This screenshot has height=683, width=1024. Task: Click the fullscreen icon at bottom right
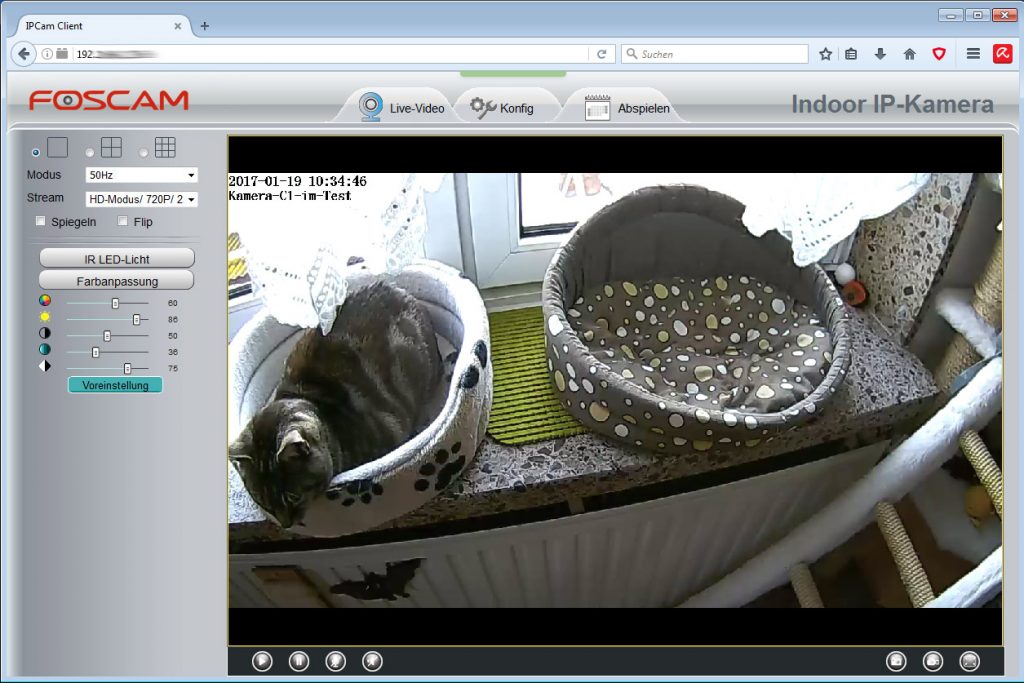(x=969, y=660)
